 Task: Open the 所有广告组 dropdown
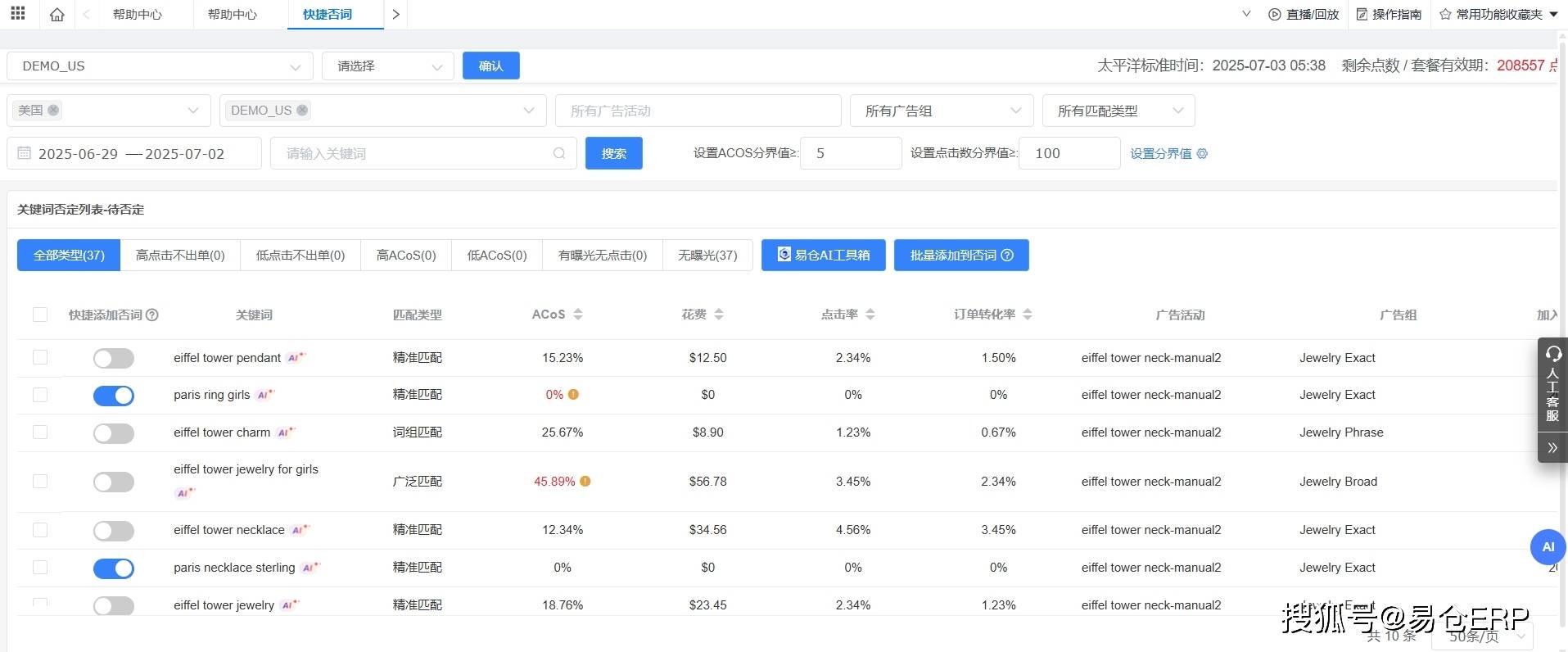click(942, 111)
